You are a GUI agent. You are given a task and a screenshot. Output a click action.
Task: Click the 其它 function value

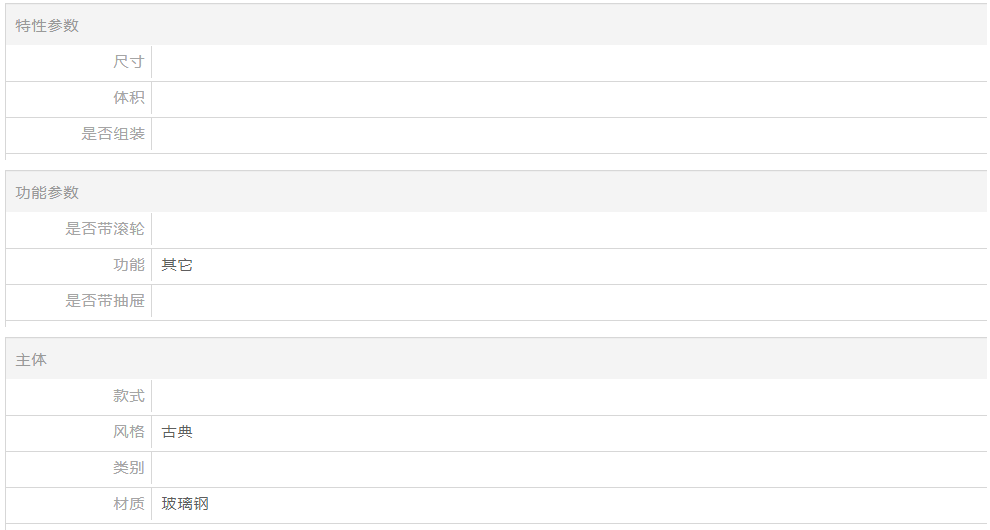177,265
